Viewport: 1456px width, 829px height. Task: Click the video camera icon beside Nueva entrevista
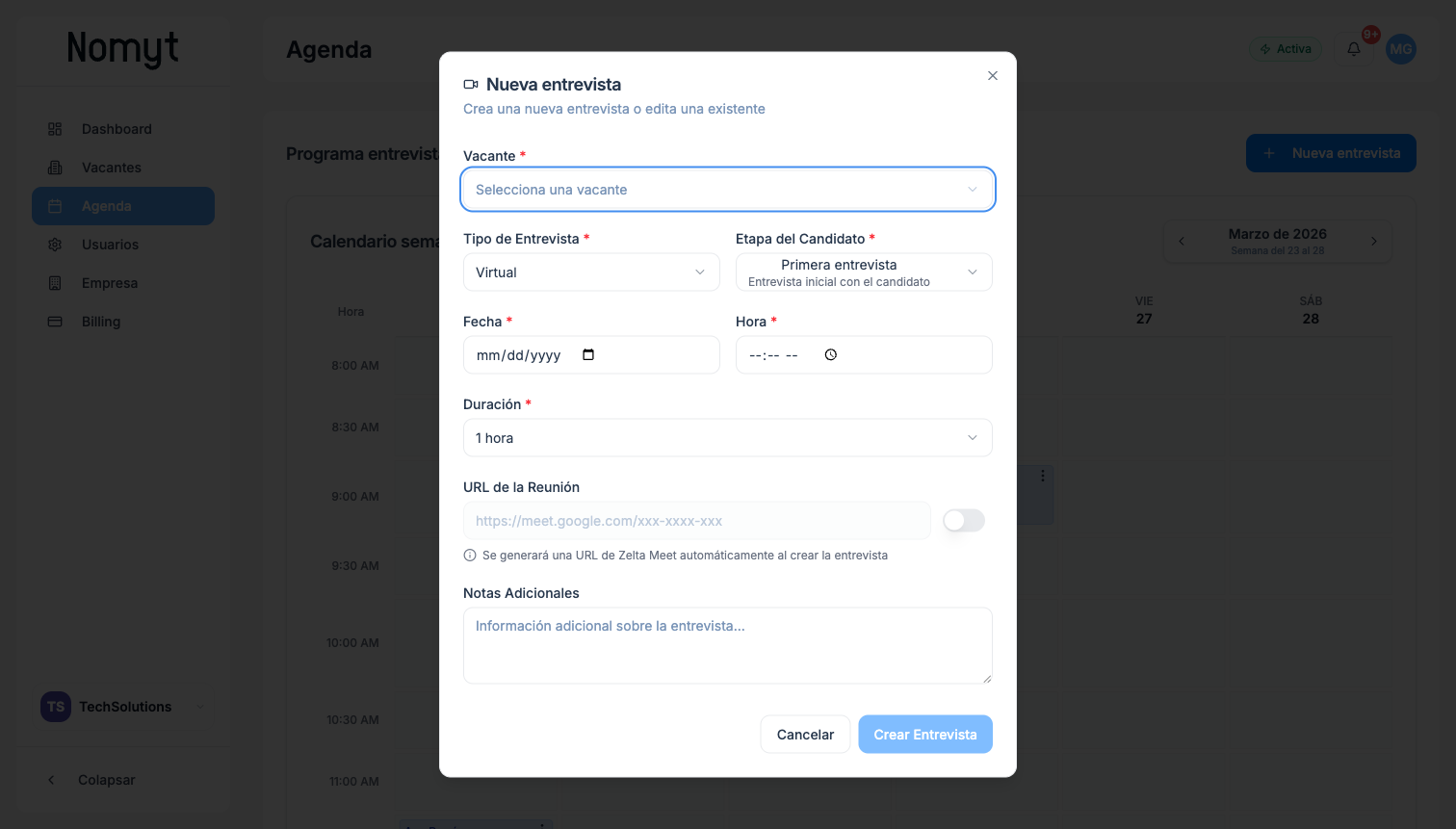(x=470, y=84)
